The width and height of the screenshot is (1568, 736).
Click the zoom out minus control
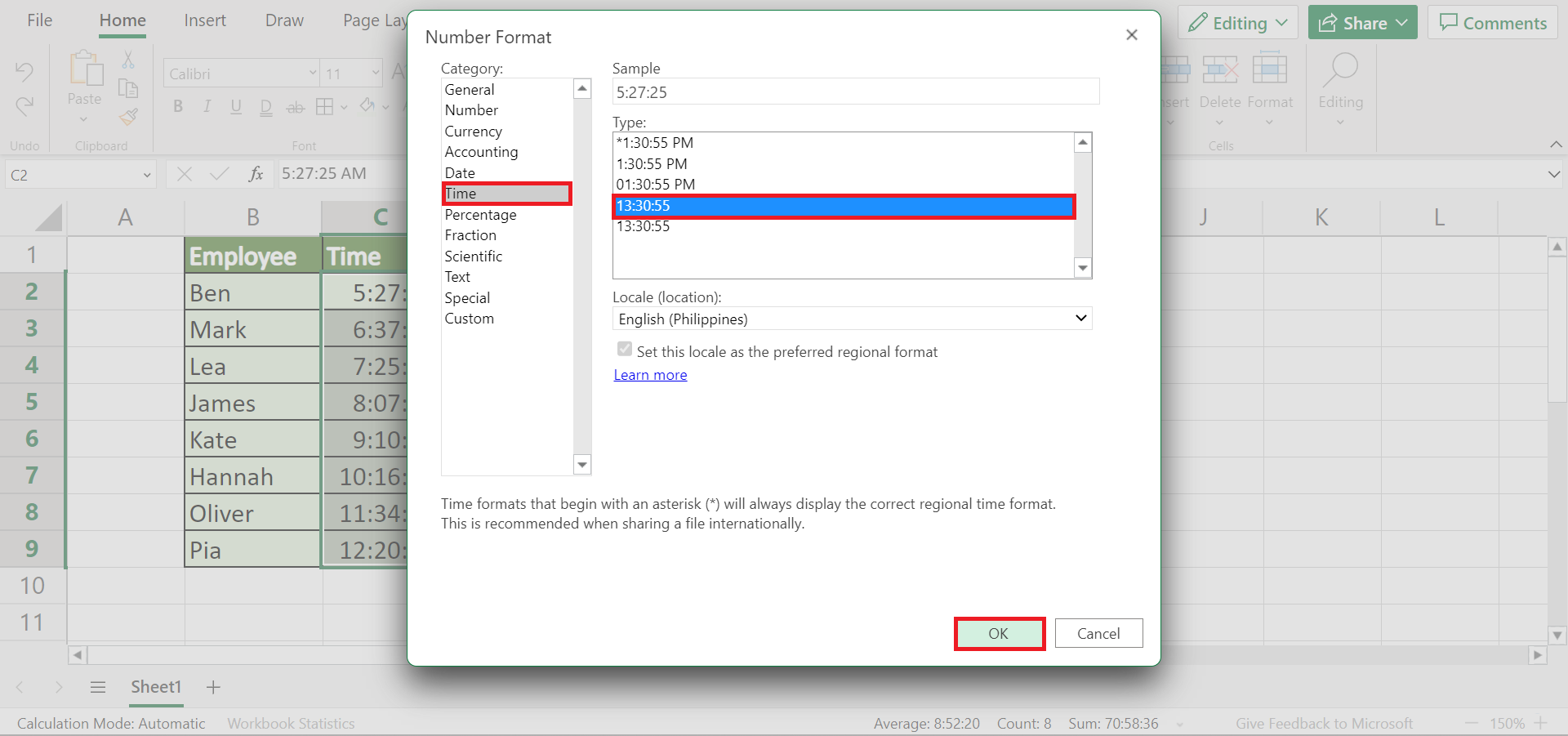tap(1470, 723)
